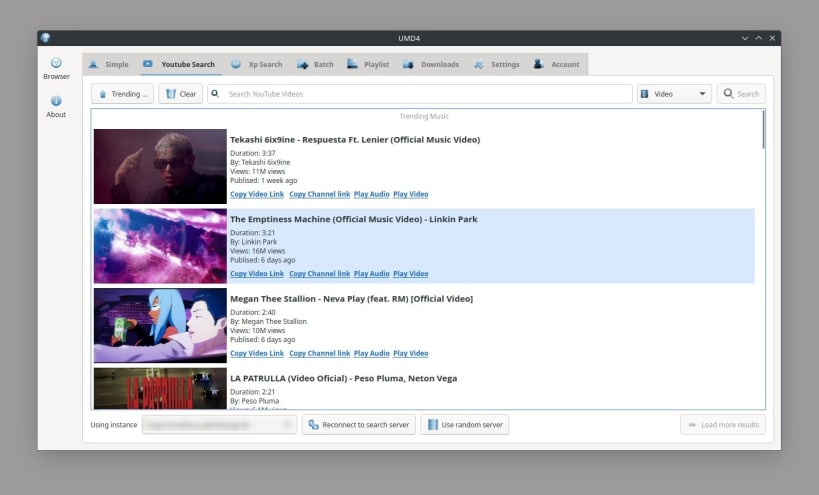Click the results list vertical scrollbar
The image size is (819, 495).
(x=763, y=129)
